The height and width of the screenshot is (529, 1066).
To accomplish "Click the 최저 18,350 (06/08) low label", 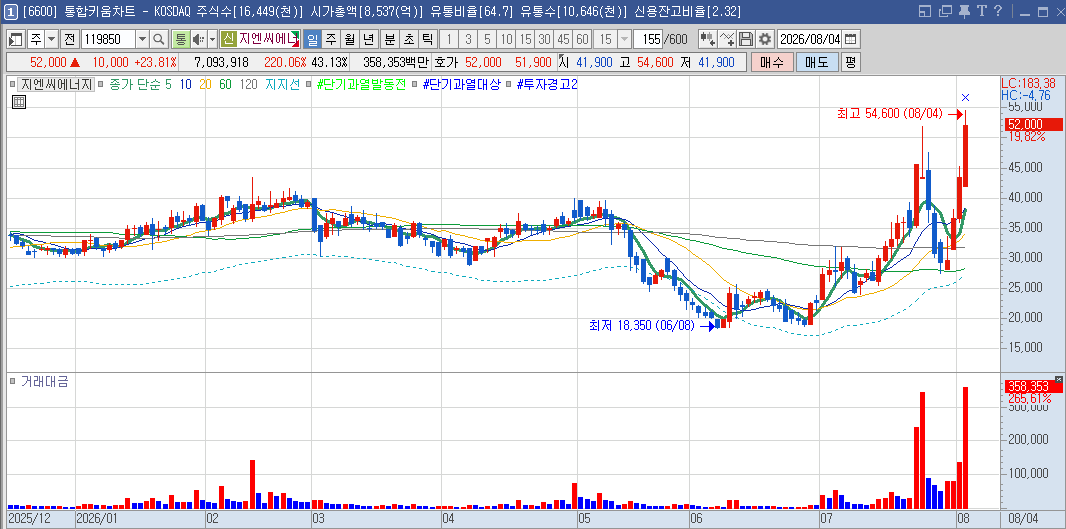I will tap(642, 325).
